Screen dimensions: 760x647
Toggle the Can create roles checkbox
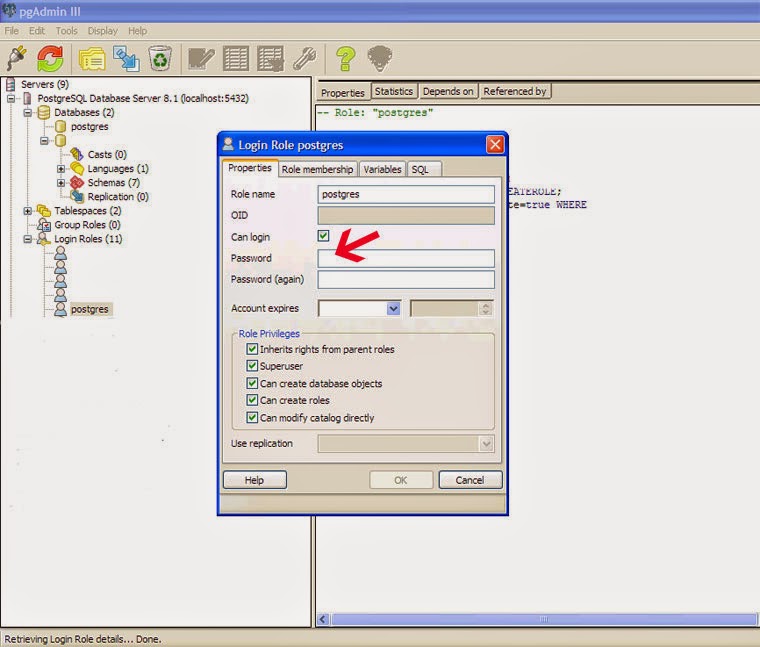click(x=252, y=400)
